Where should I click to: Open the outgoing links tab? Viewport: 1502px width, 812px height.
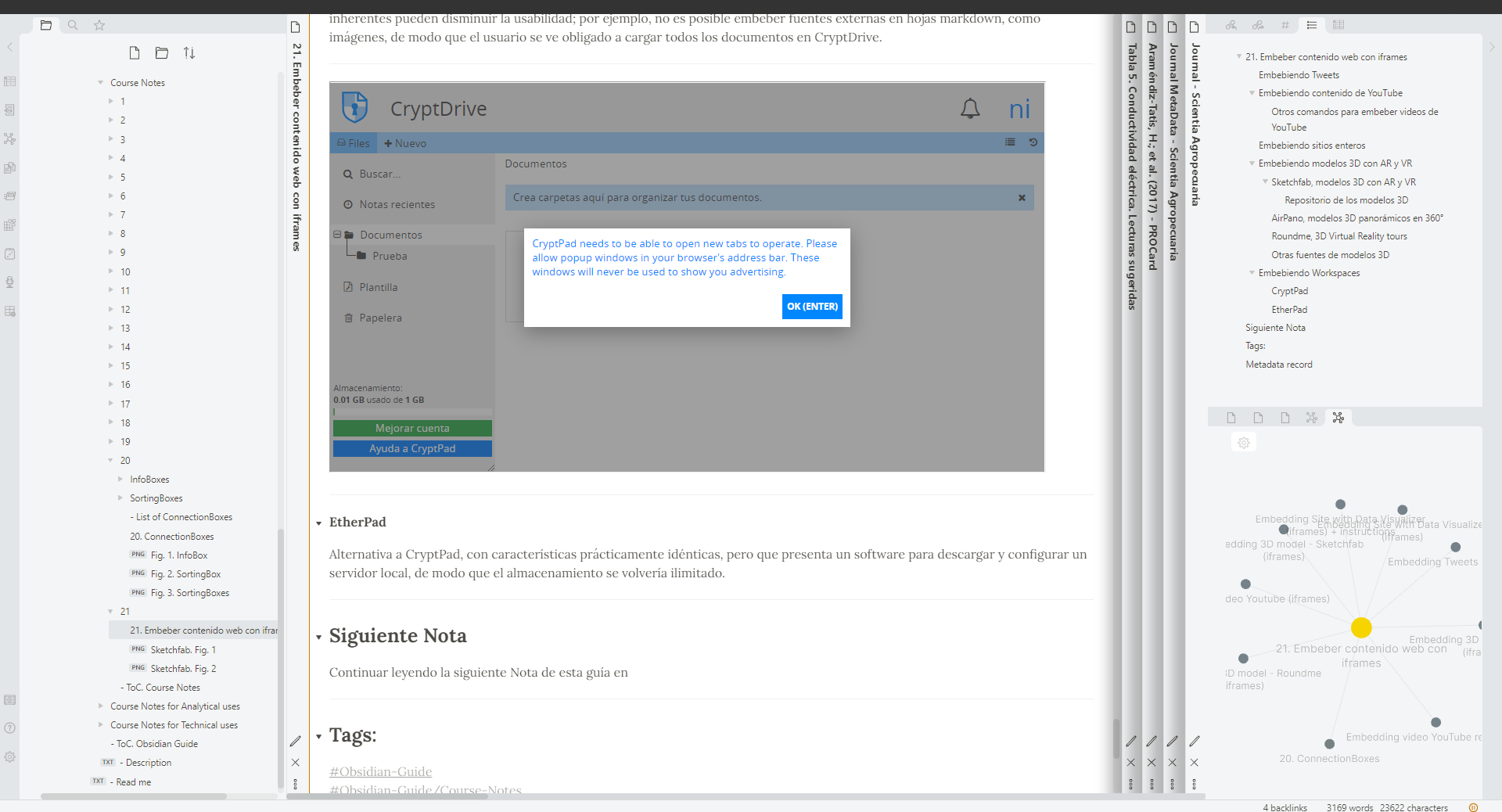point(1258,25)
